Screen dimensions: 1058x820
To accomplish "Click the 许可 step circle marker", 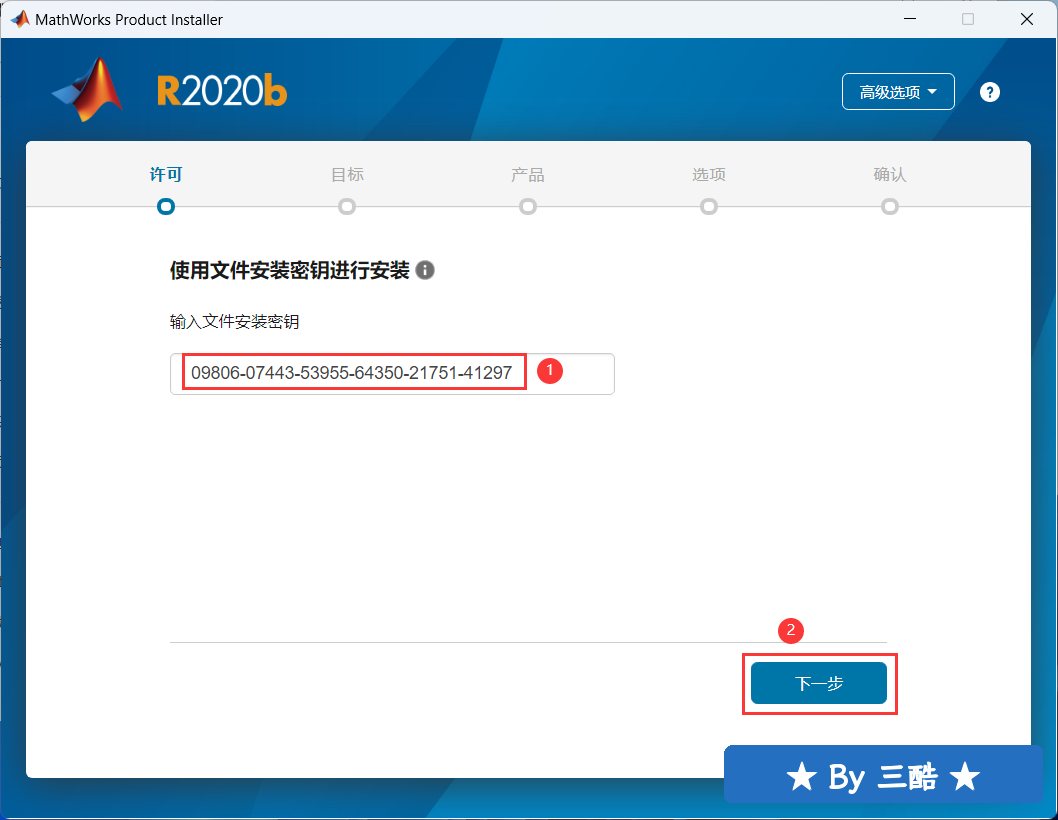I will (166, 207).
